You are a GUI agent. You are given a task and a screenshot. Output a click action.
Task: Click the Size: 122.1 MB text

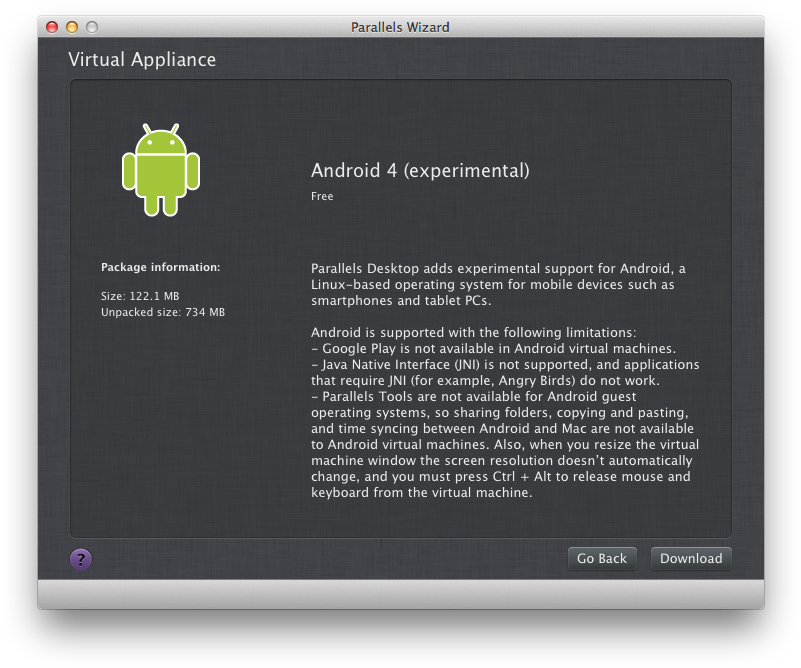140,296
